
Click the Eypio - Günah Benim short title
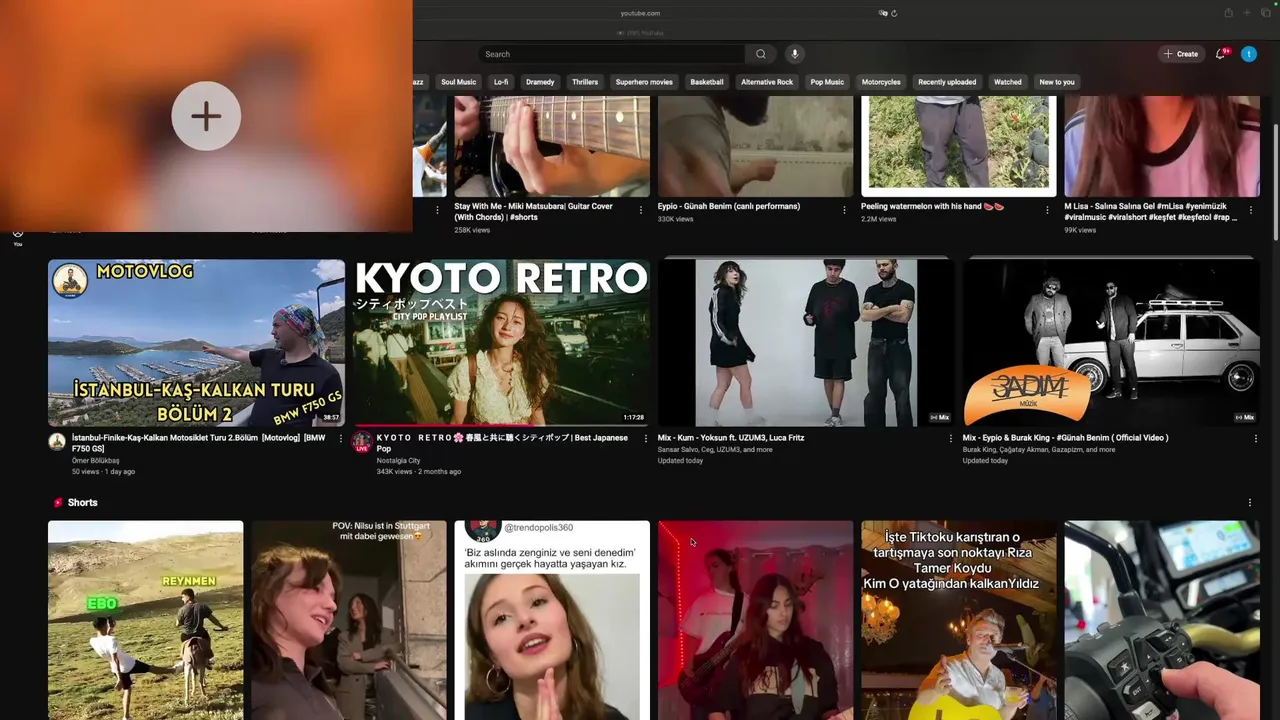[x=728, y=206]
